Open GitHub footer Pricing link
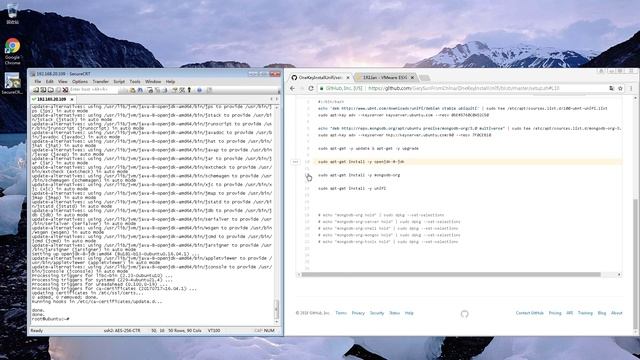This screenshot has width=640, height=360. [x=555, y=313]
